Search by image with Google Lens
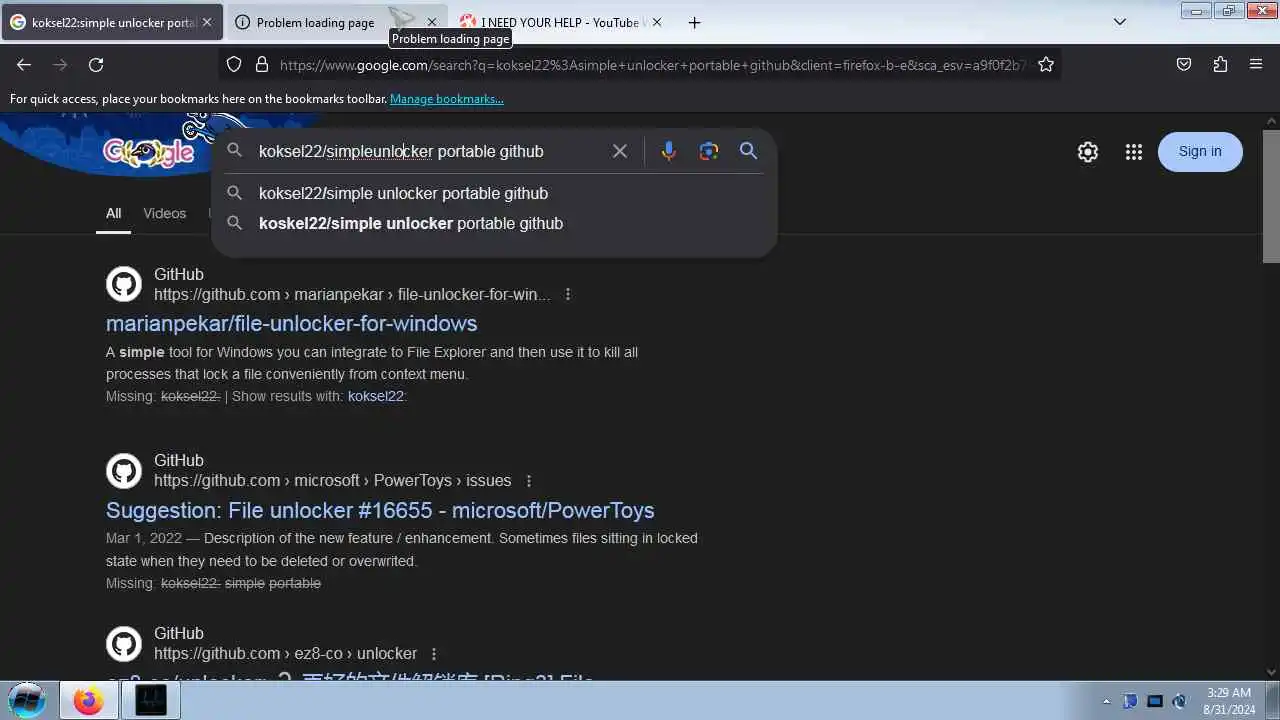This screenshot has height=720, width=1280. click(709, 151)
